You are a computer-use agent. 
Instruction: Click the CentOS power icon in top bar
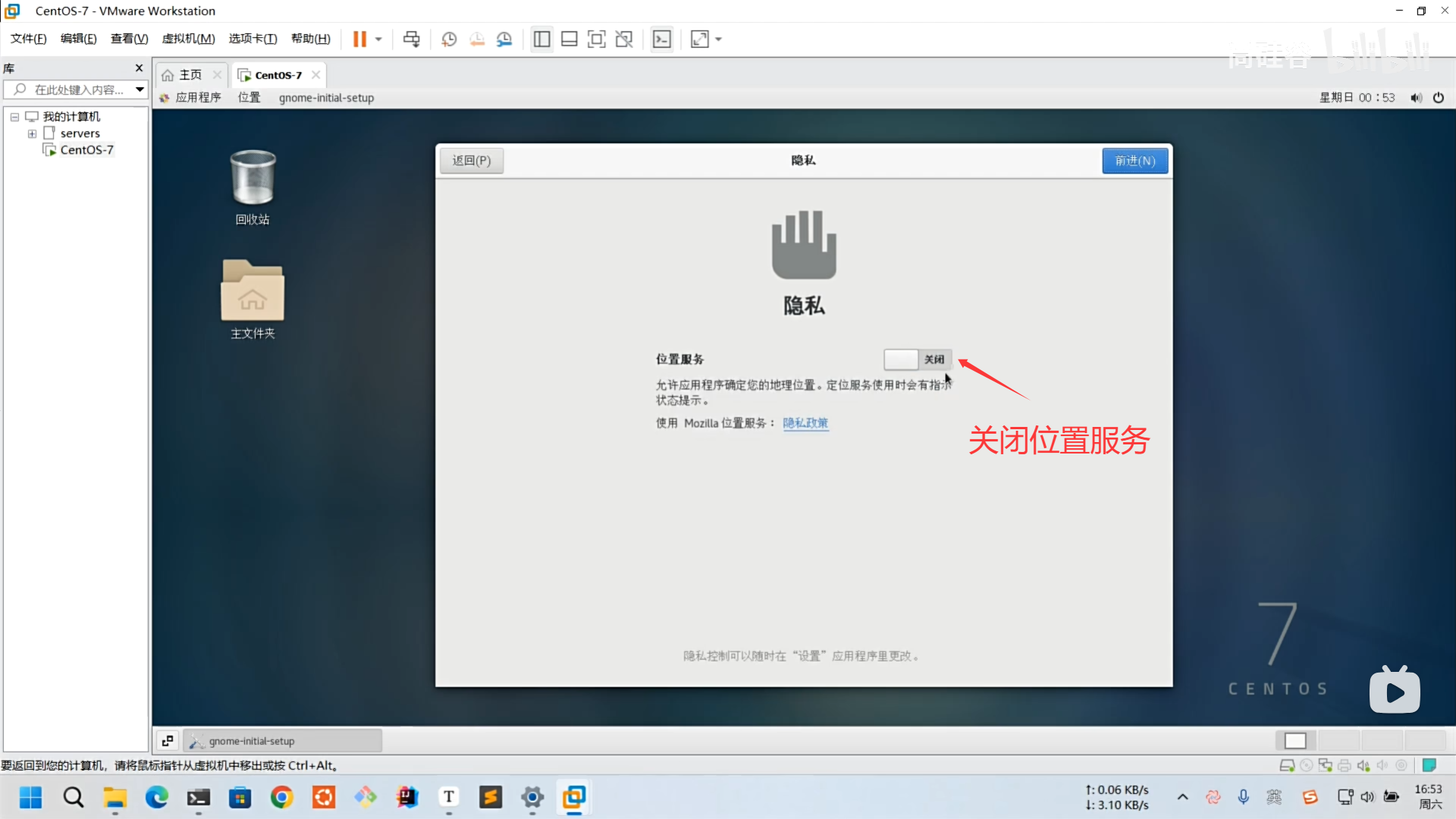[1439, 98]
